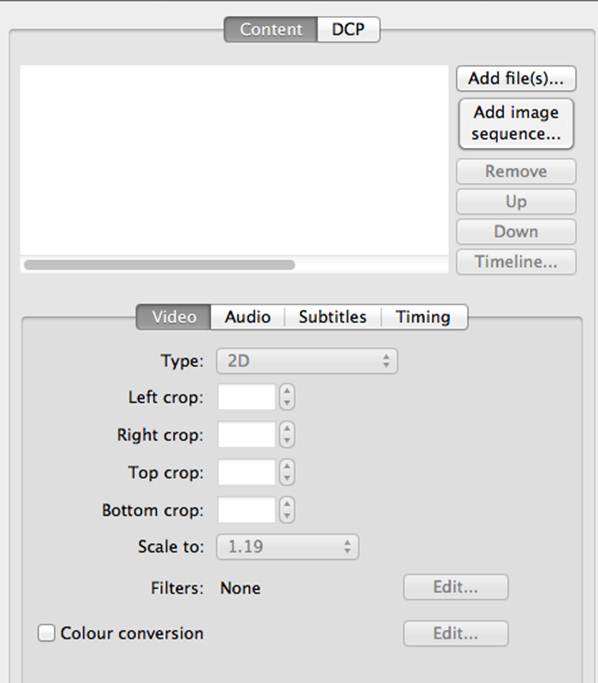Open the Subtitles tab
The image size is (598, 683).
pyautogui.click(x=333, y=317)
